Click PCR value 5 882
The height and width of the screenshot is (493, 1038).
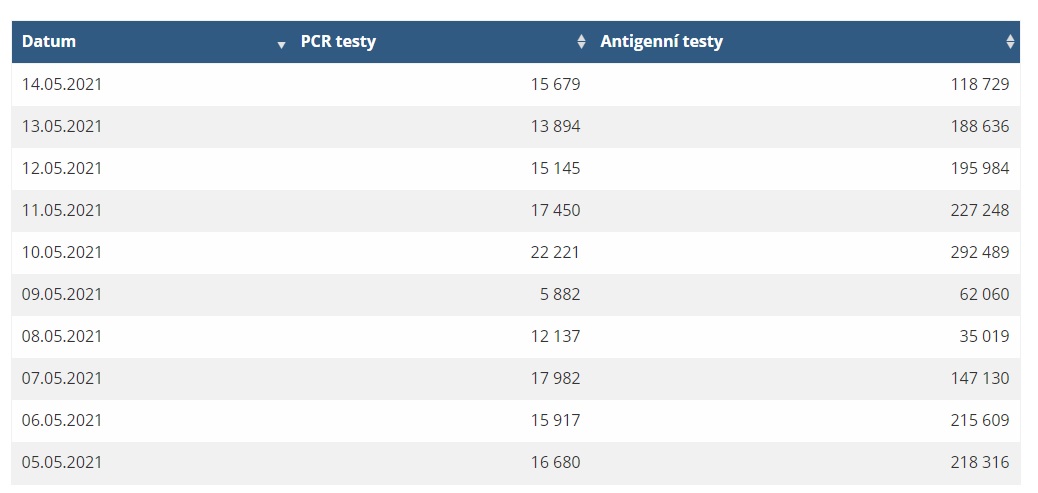point(560,294)
